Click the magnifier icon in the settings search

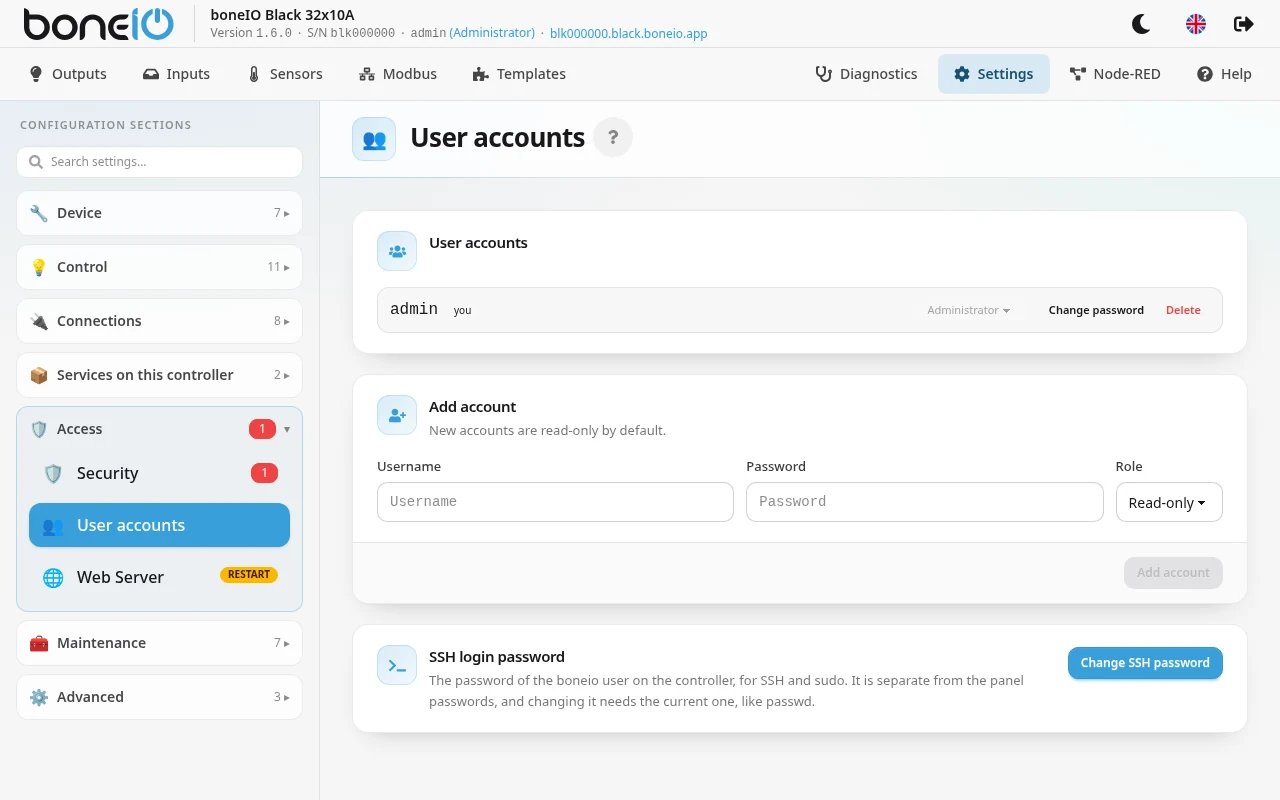tap(36, 162)
